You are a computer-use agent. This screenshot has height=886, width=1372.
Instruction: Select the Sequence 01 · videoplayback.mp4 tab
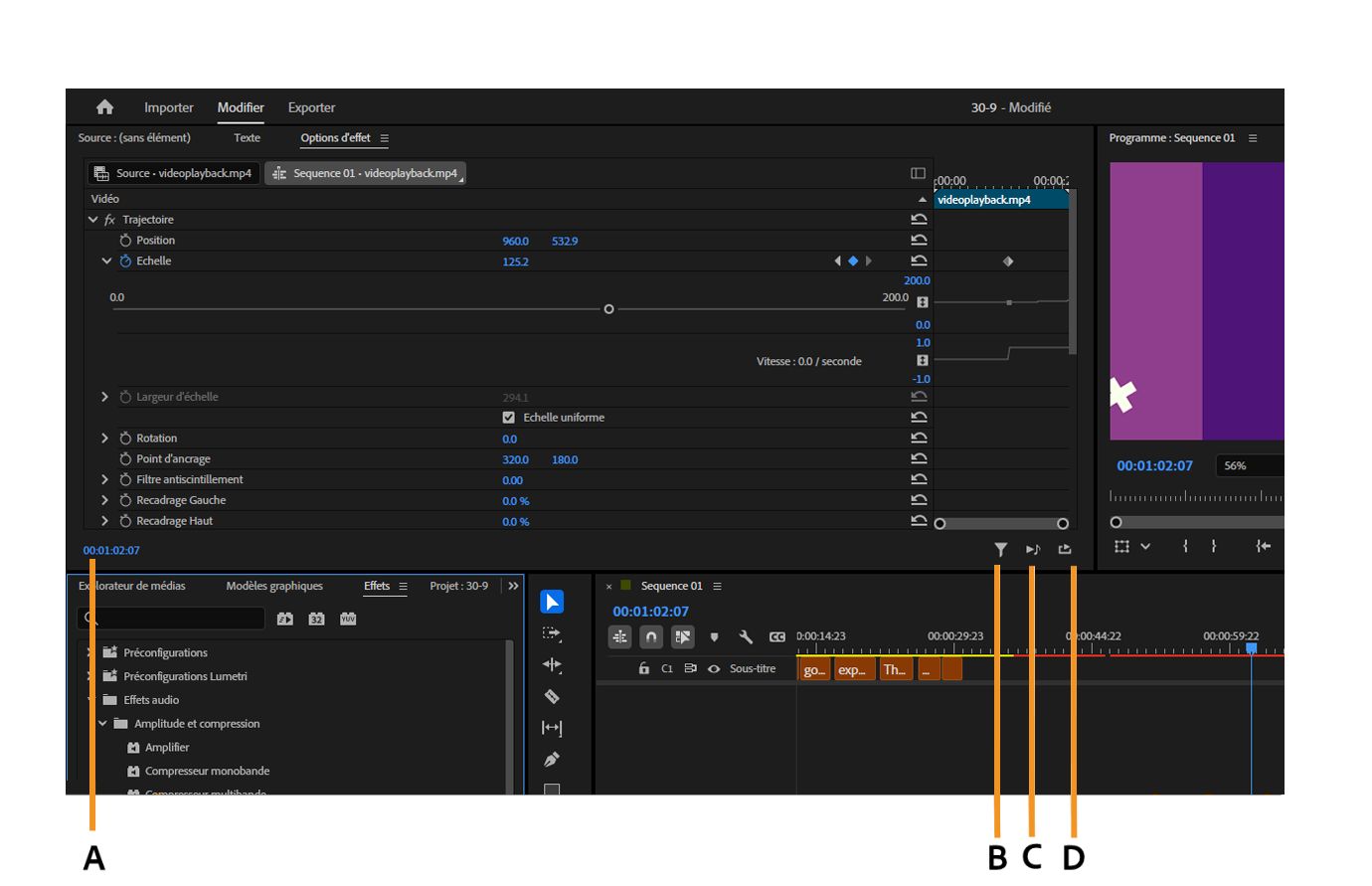pyautogui.click(x=365, y=173)
